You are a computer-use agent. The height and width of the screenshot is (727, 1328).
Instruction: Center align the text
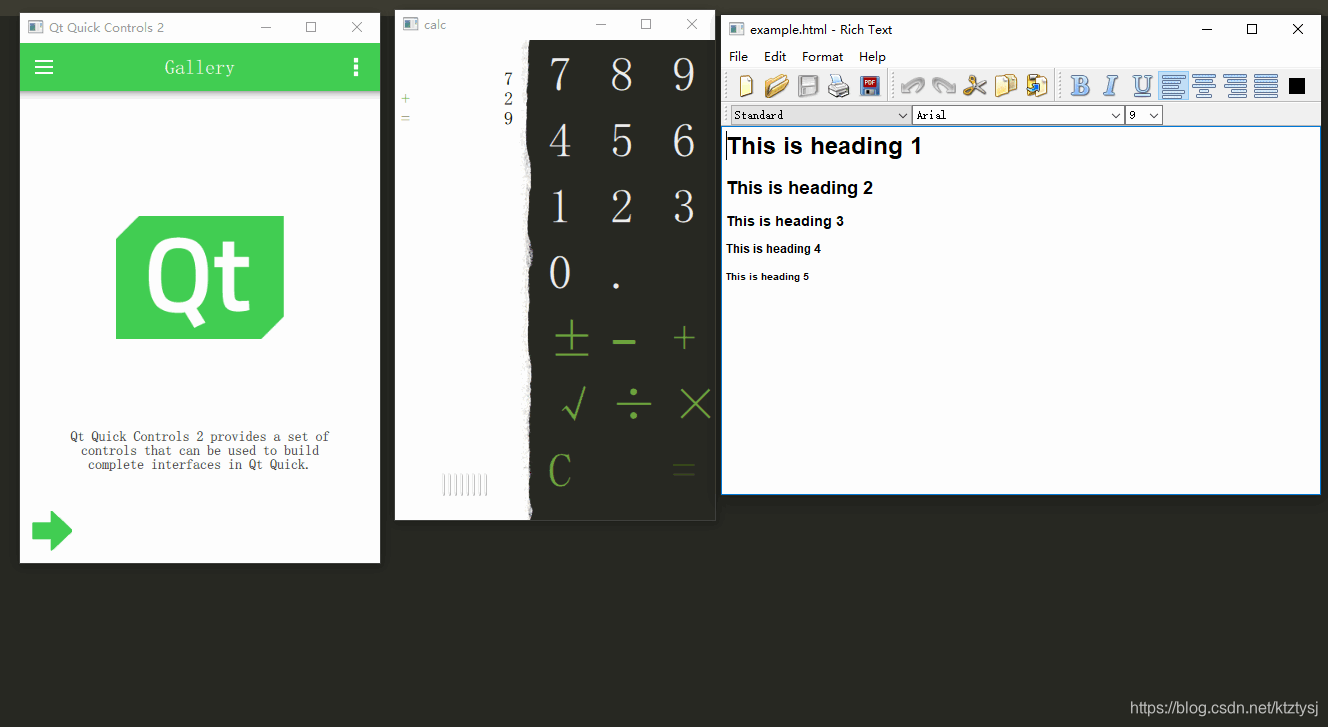click(1204, 86)
